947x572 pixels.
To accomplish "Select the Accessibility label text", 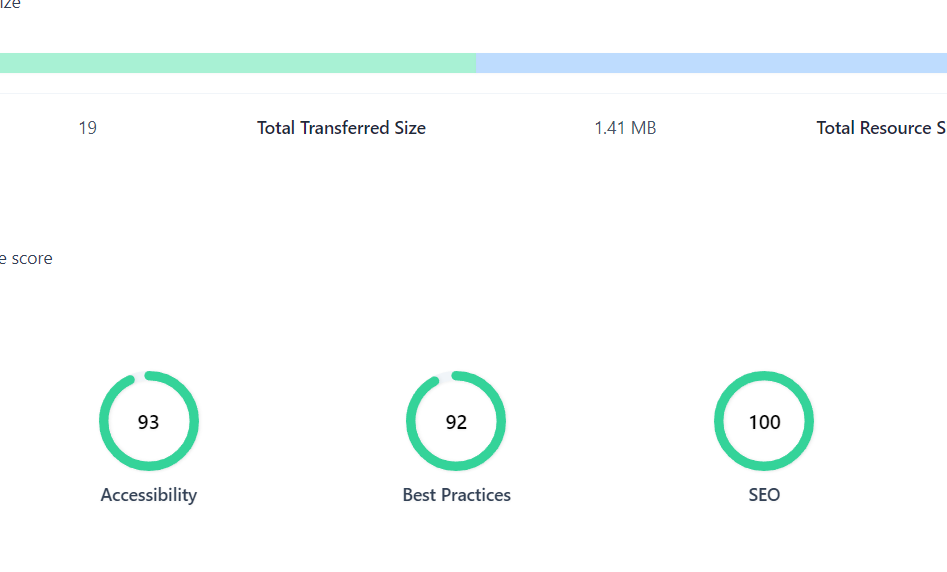I will (x=148, y=495).
